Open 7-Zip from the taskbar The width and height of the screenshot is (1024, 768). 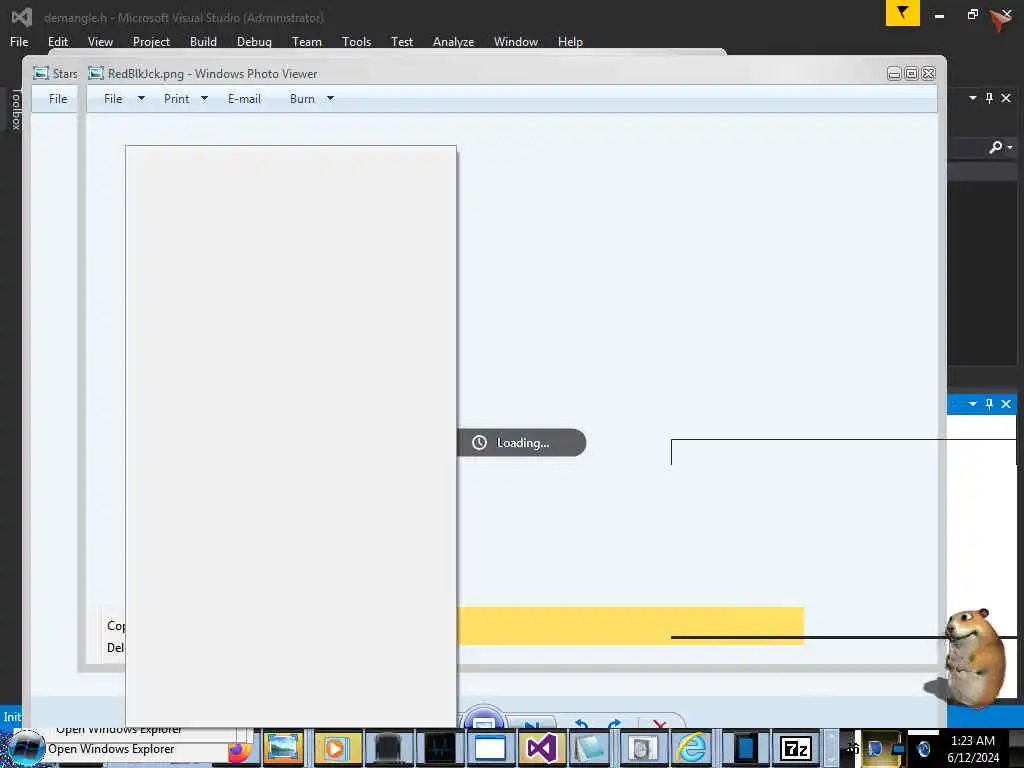(x=796, y=748)
